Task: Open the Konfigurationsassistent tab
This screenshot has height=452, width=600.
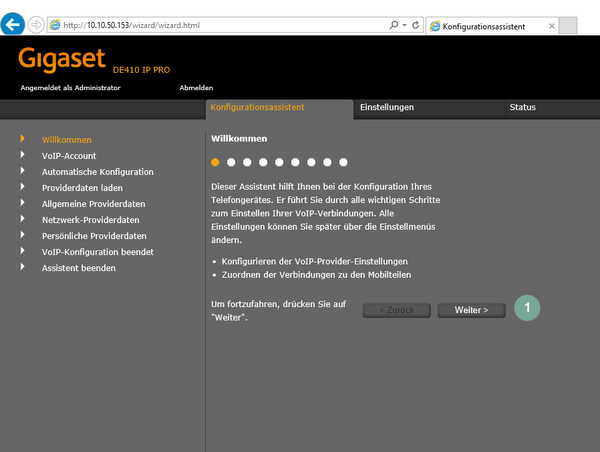Action: coord(257,107)
